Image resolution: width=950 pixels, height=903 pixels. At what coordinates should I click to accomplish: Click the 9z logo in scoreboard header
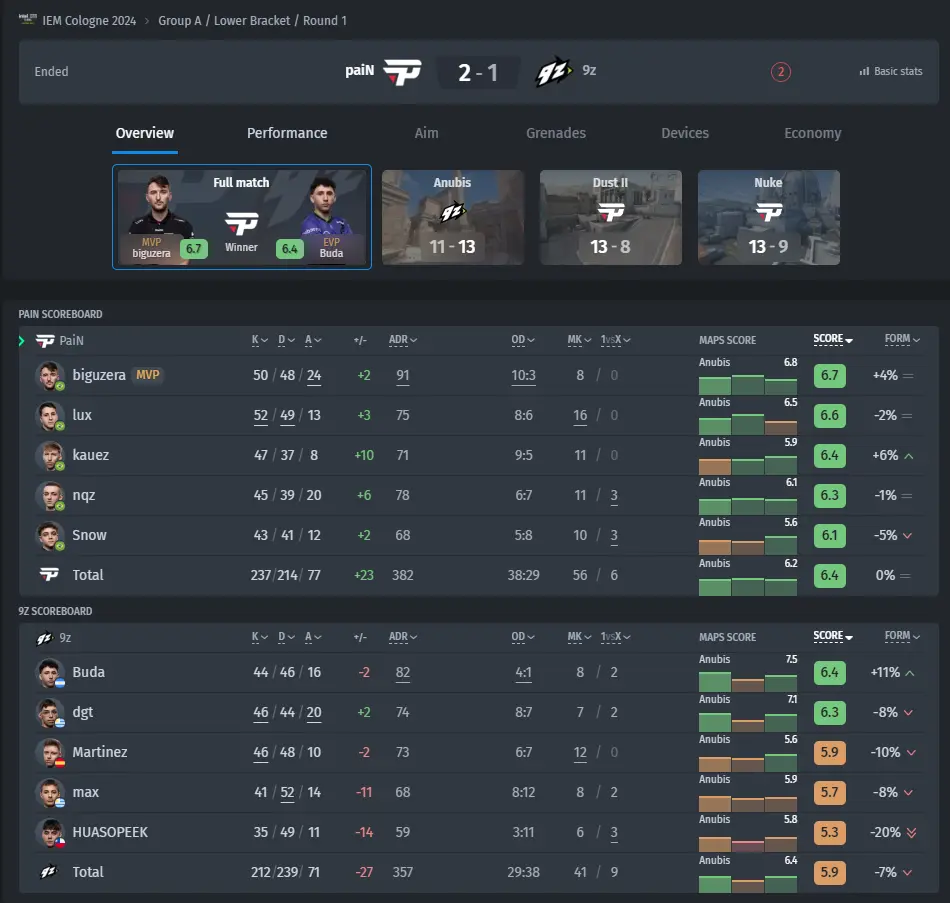click(44, 638)
